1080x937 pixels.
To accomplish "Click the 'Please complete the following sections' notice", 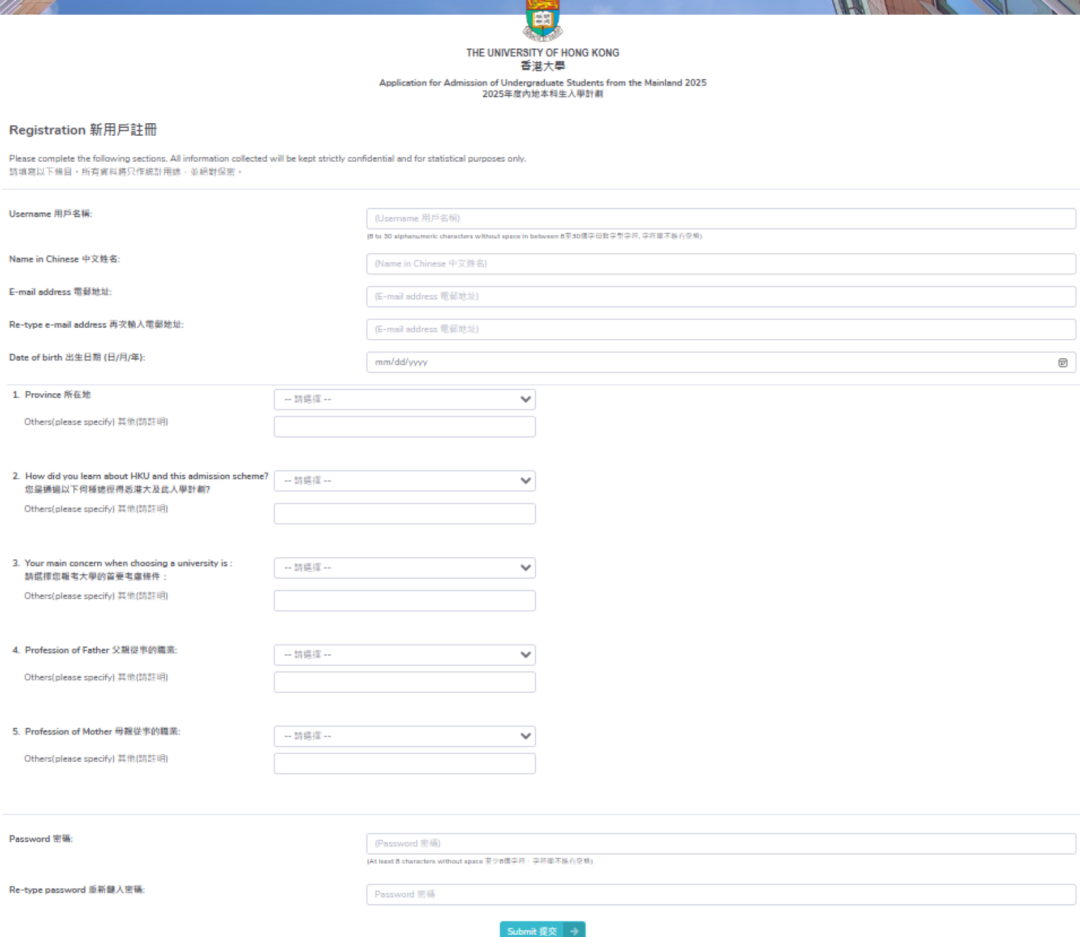I will coord(267,158).
